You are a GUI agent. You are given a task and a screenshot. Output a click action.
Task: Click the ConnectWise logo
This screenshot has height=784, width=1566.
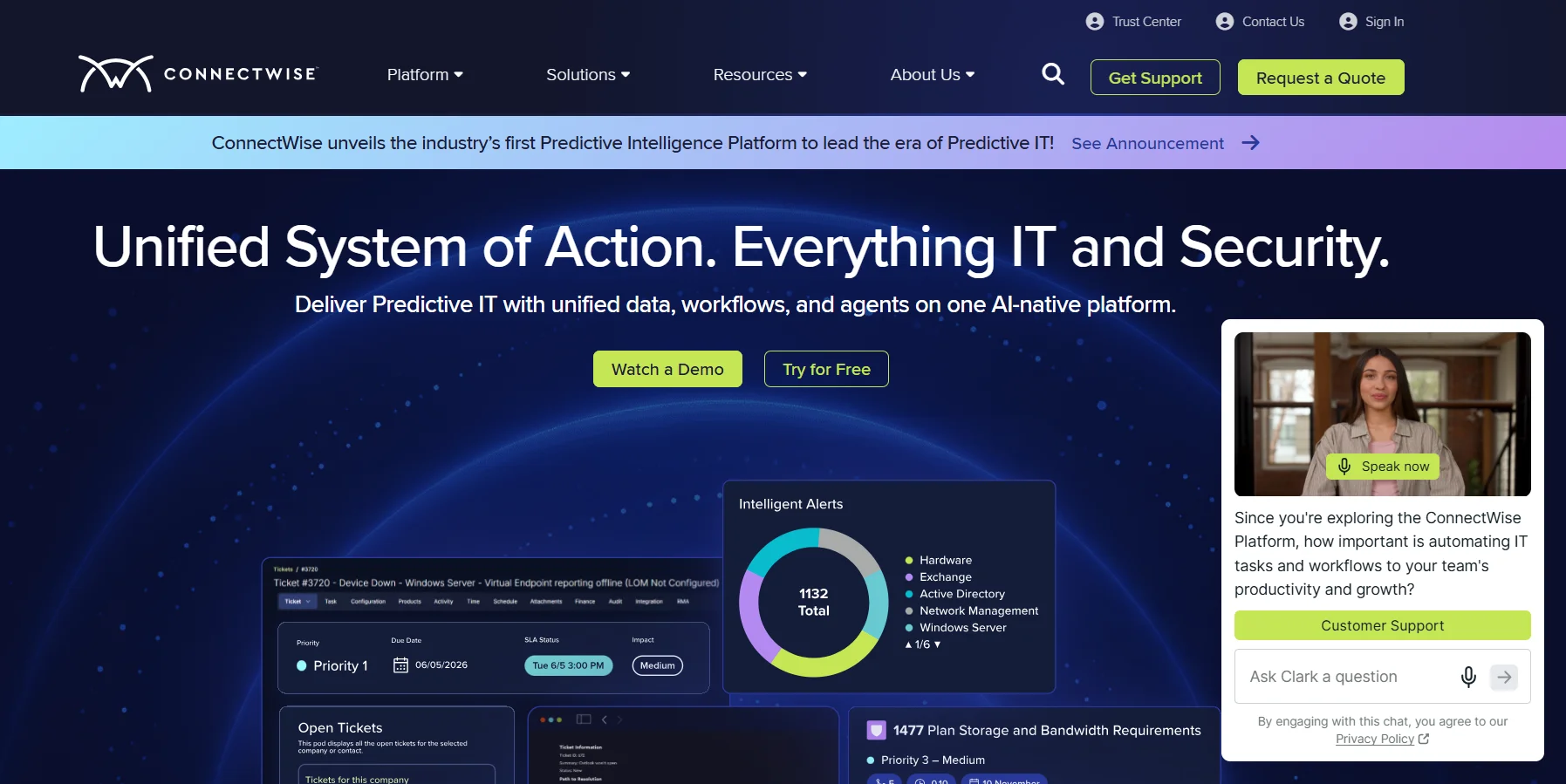point(198,74)
